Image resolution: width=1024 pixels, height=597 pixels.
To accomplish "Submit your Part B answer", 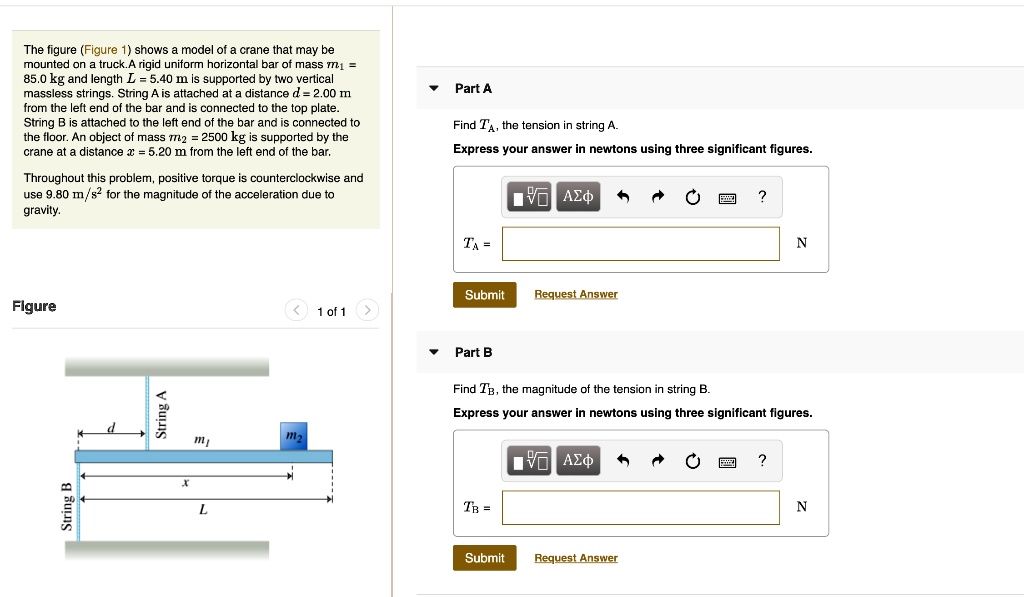I will [484, 558].
